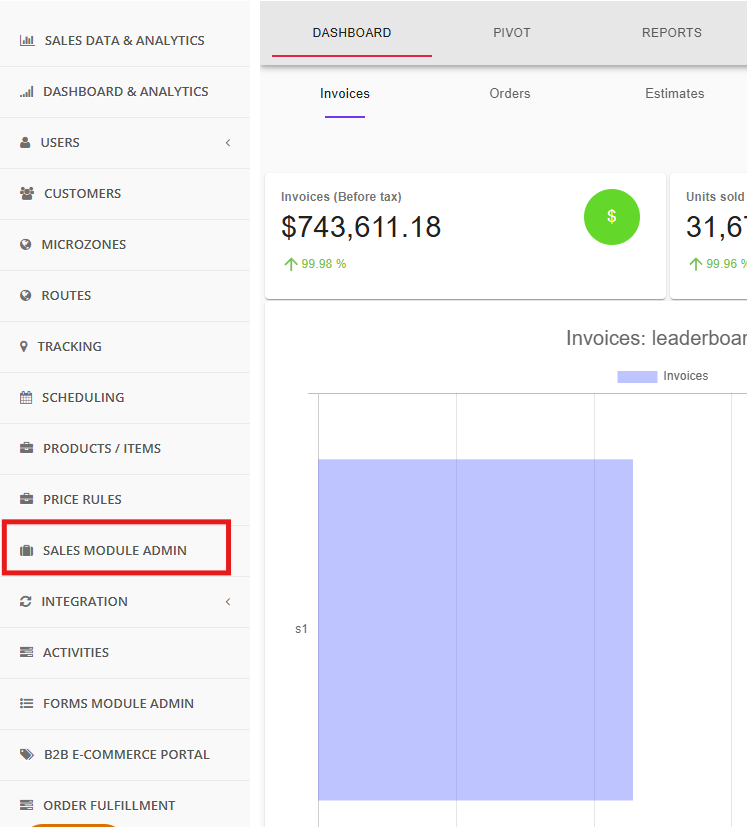This screenshot has height=827, width=747.
Task: Click the s1 axis label
Action: pos(301,629)
